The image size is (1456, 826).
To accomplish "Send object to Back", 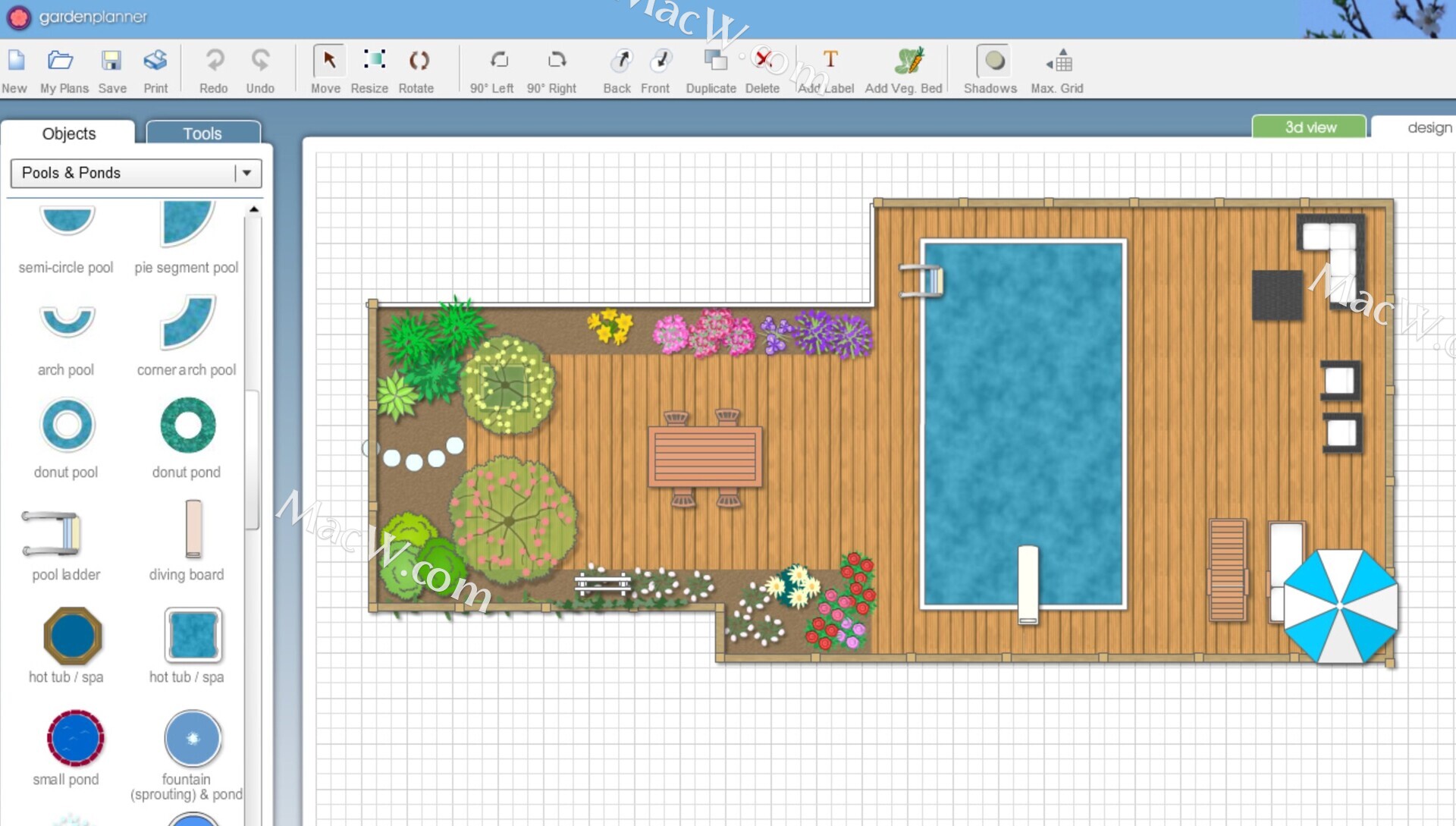I will 621,61.
